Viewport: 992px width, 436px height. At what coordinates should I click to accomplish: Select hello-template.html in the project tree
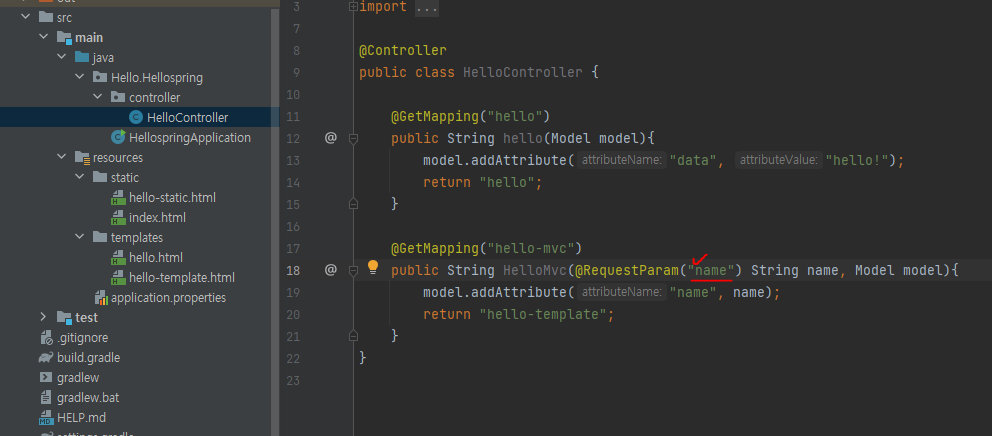tap(182, 277)
